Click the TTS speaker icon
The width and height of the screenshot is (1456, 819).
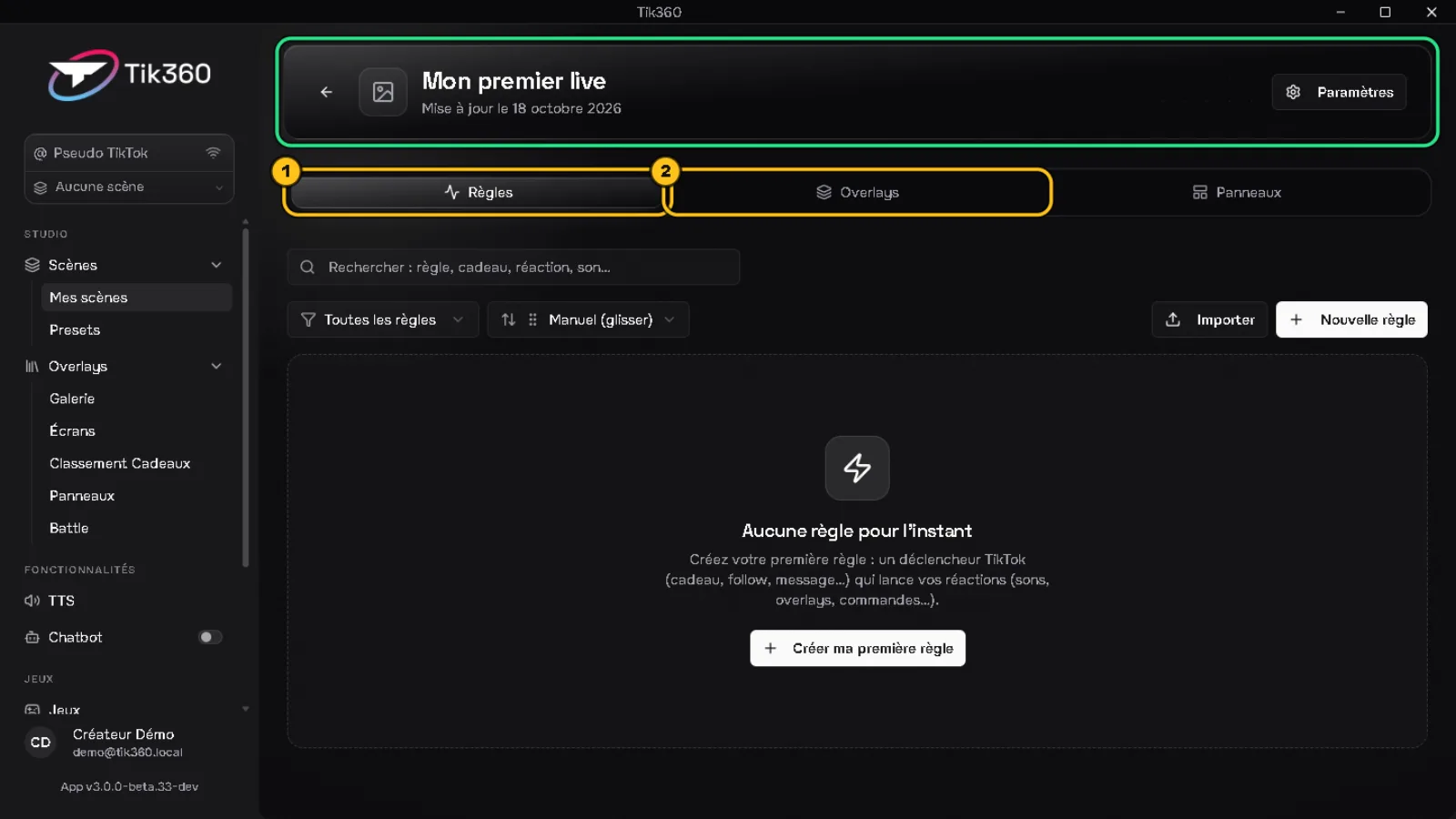coord(33,601)
